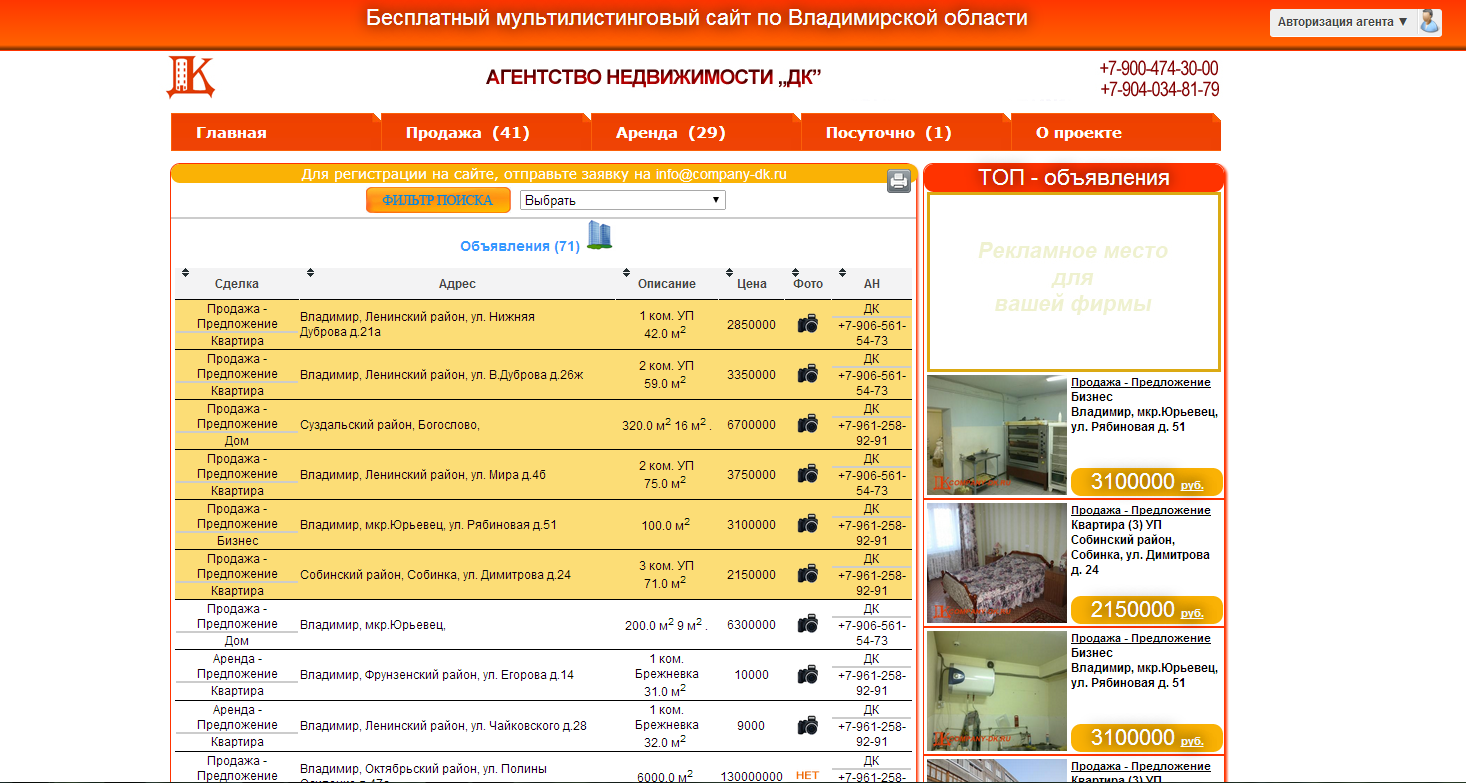The image size is (1466, 783).
Task: View camera icon for В.Дуброва д.26ж listing
Action: 808,374
